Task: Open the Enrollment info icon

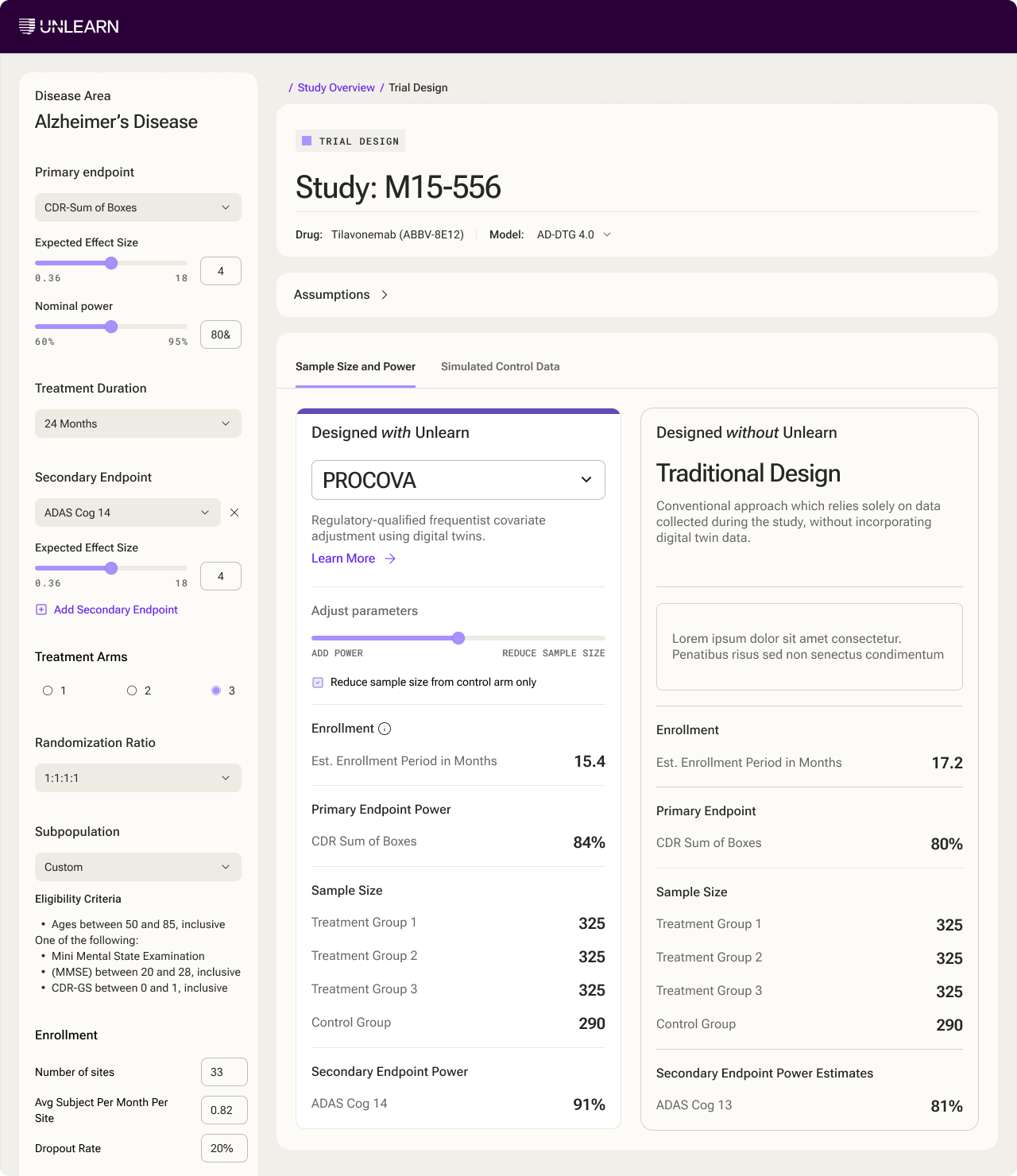Action: (385, 729)
